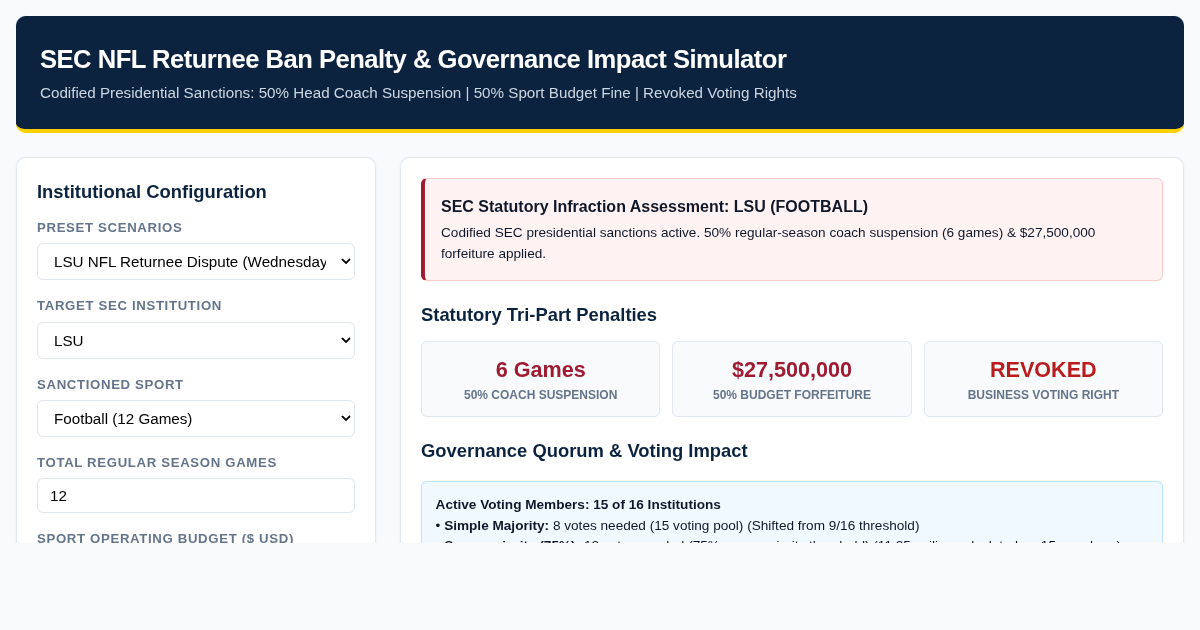Click the Sanctioned Sport label
This screenshot has height=630, width=1200.
pyautogui.click(x=110, y=384)
